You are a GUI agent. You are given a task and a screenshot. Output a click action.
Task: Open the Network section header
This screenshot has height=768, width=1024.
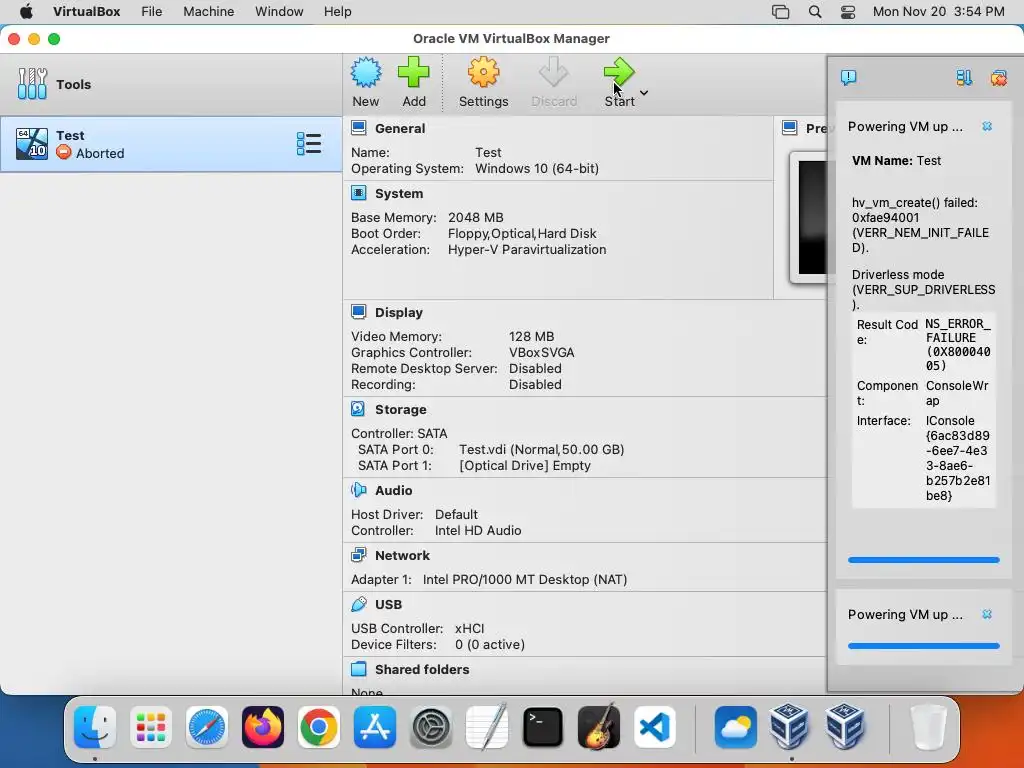(x=402, y=555)
